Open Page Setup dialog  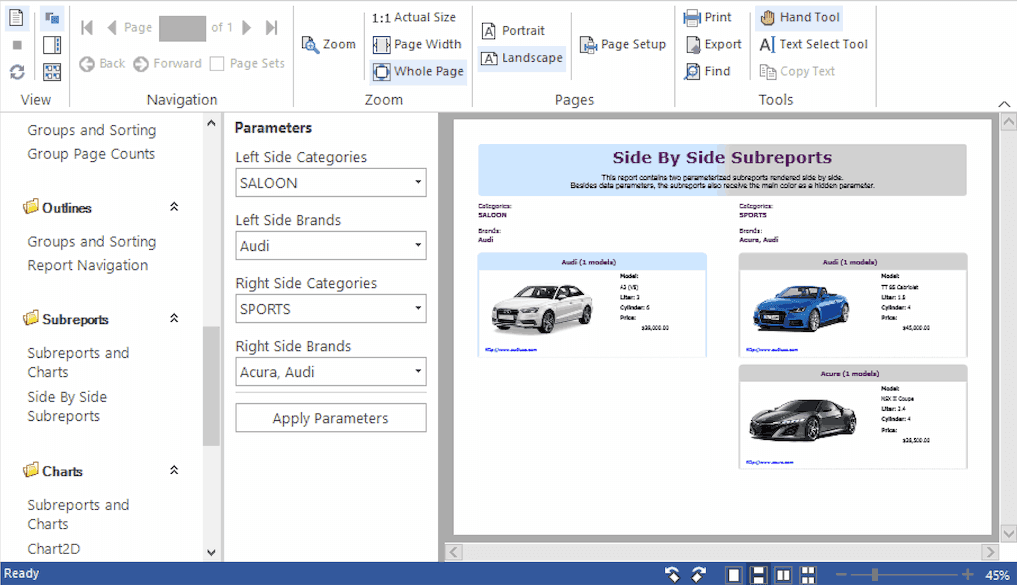pyautogui.click(x=623, y=44)
